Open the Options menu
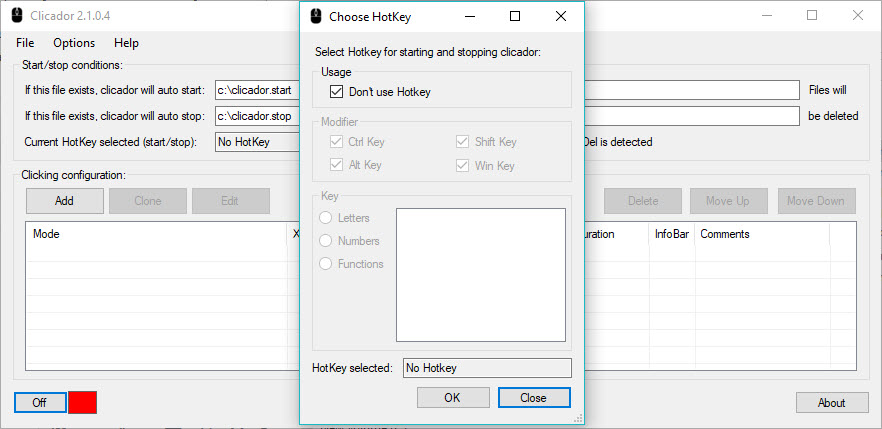The image size is (882, 429). [74, 43]
